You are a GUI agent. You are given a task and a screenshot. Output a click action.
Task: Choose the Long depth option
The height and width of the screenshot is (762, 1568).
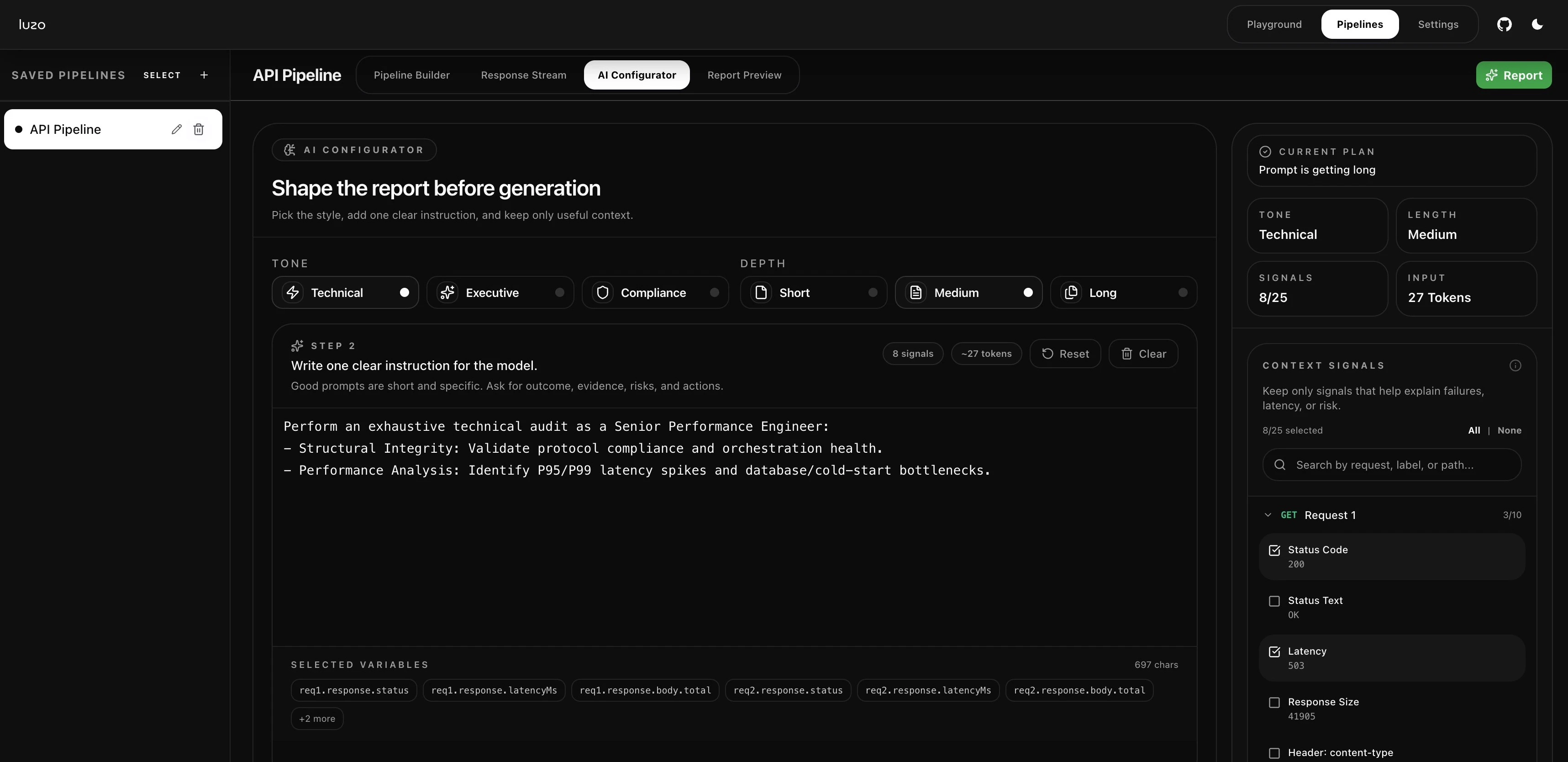tap(1123, 293)
